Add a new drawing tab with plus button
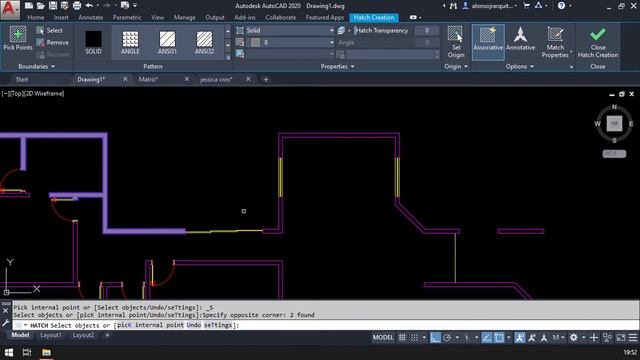 point(266,80)
